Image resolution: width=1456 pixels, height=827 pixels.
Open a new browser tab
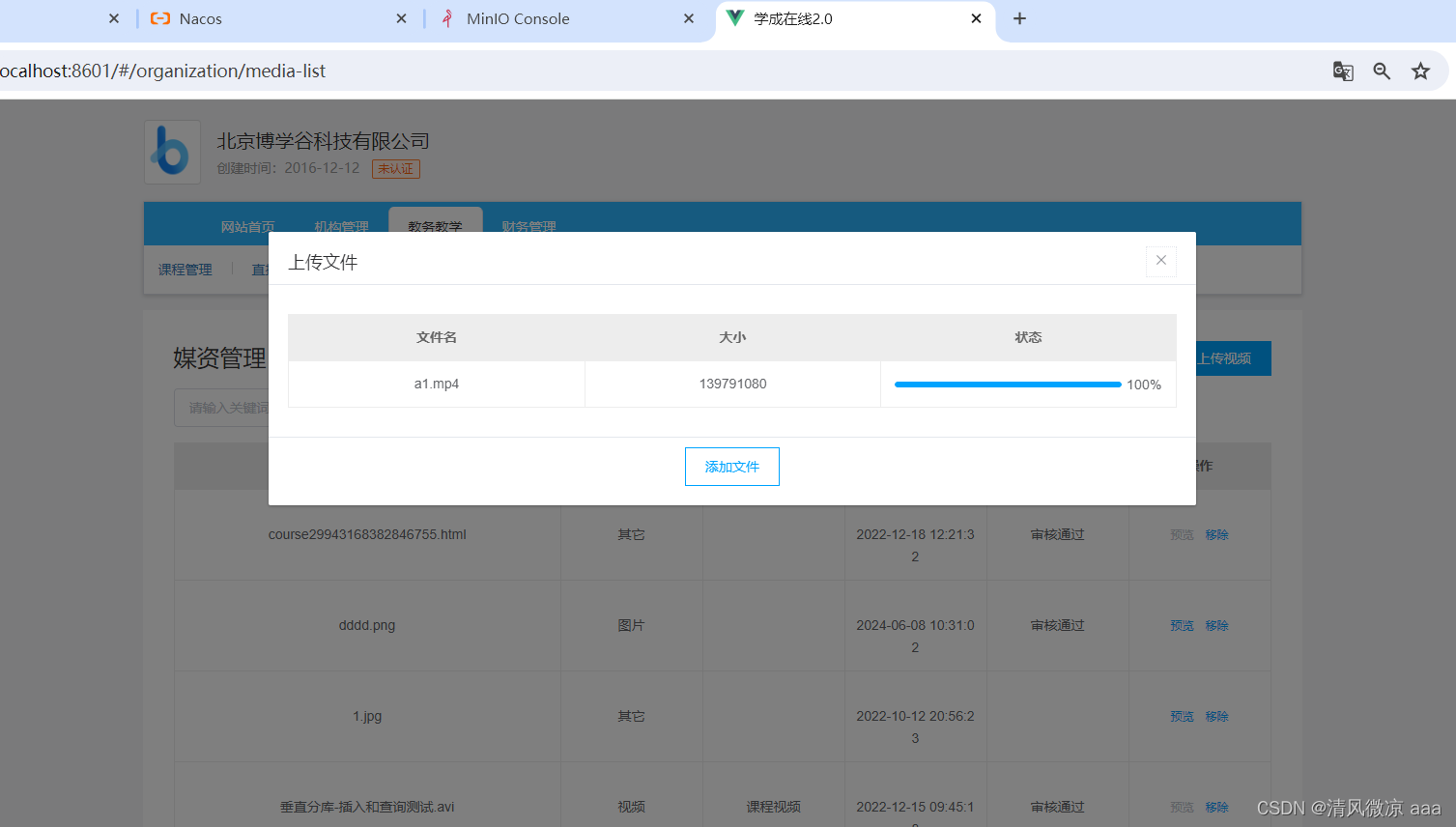click(x=1019, y=18)
